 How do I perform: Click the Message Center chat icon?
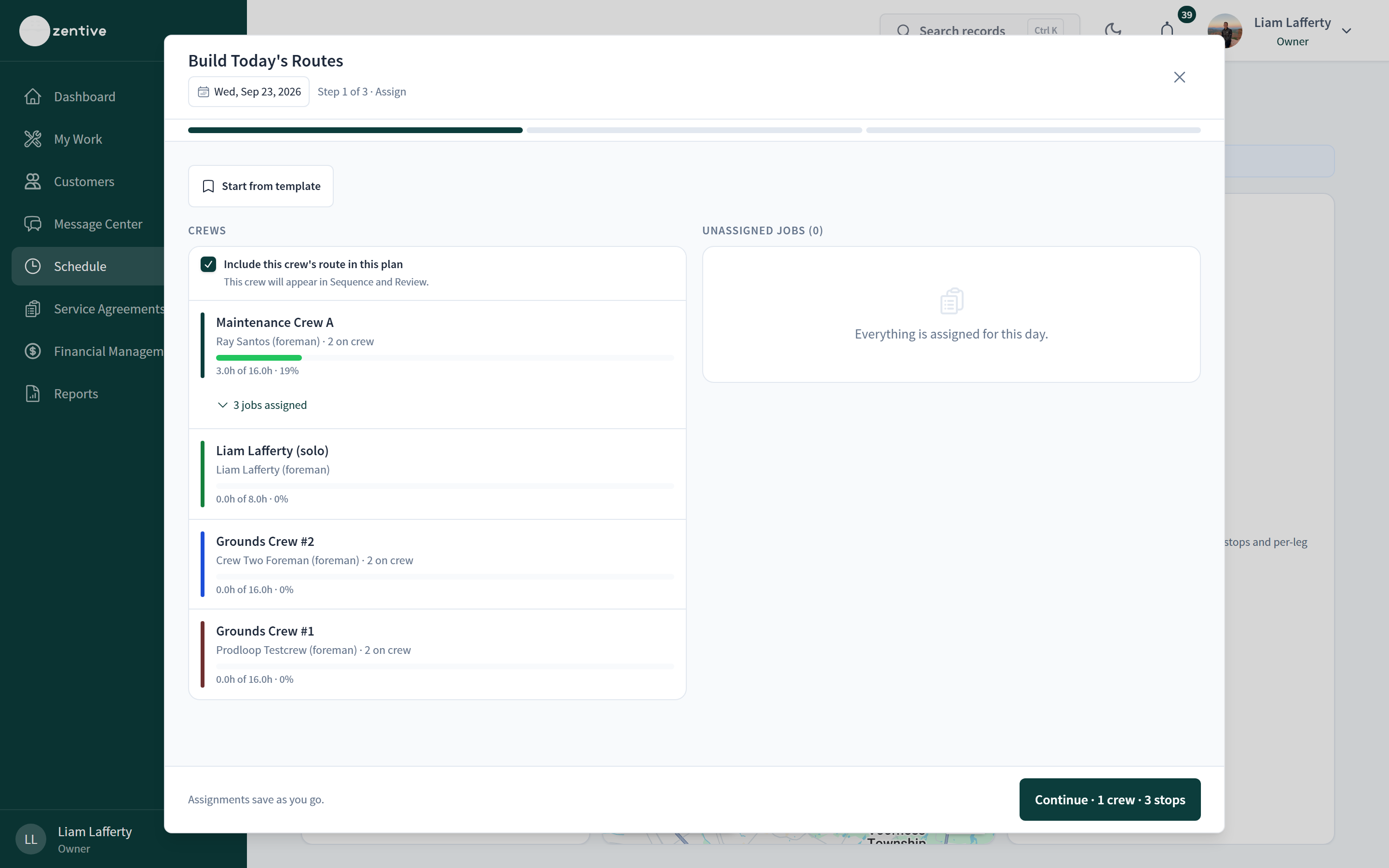tap(33, 224)
